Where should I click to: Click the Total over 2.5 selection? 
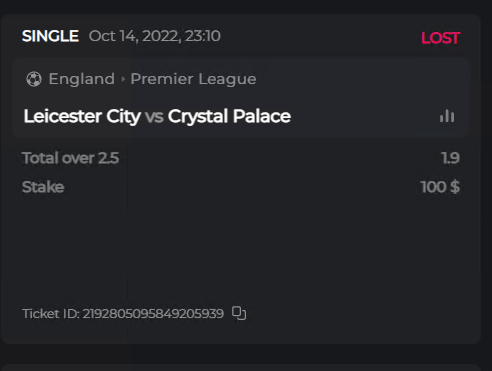(70, 158)
